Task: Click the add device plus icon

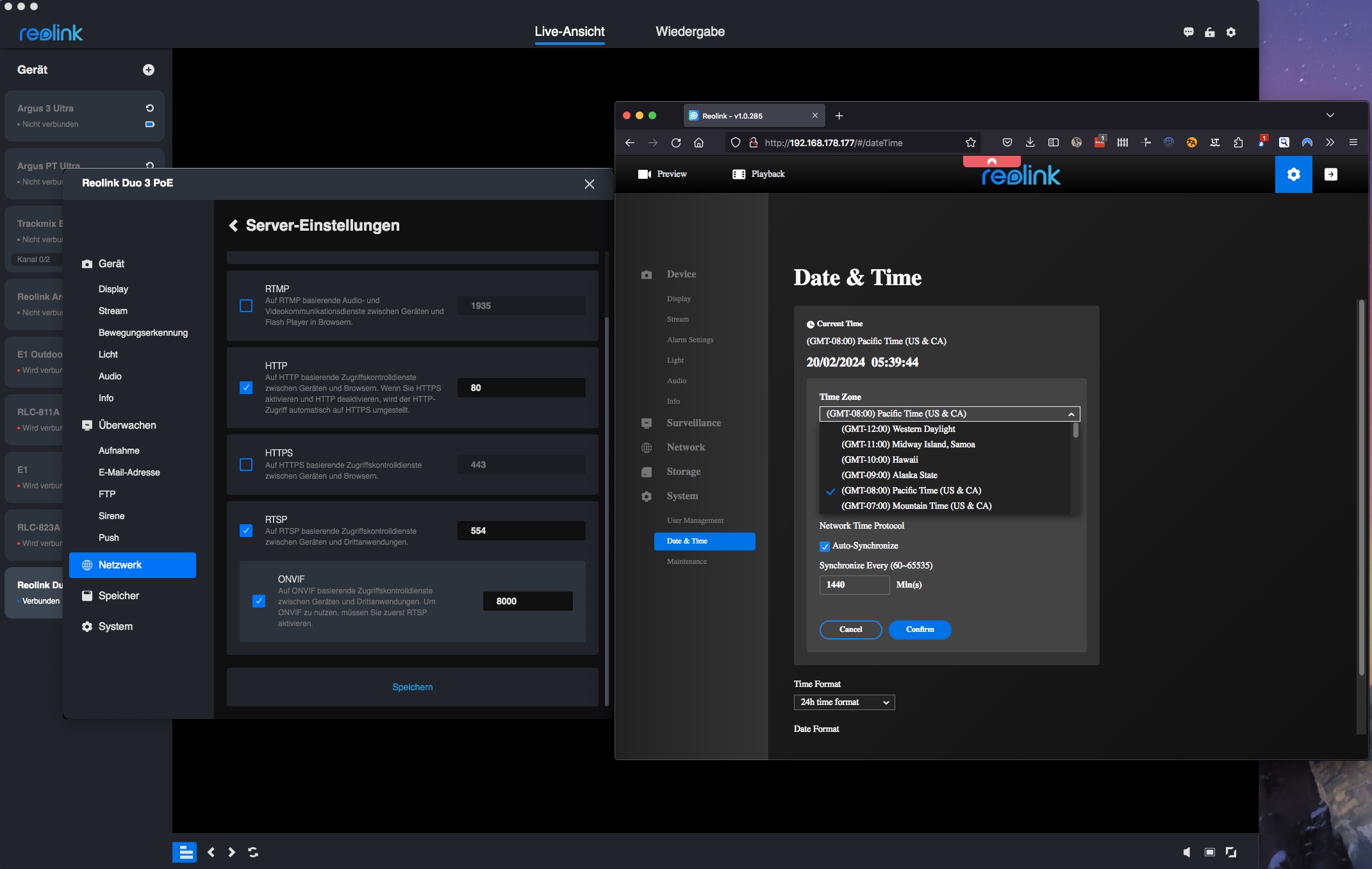Action: [148, 70]
